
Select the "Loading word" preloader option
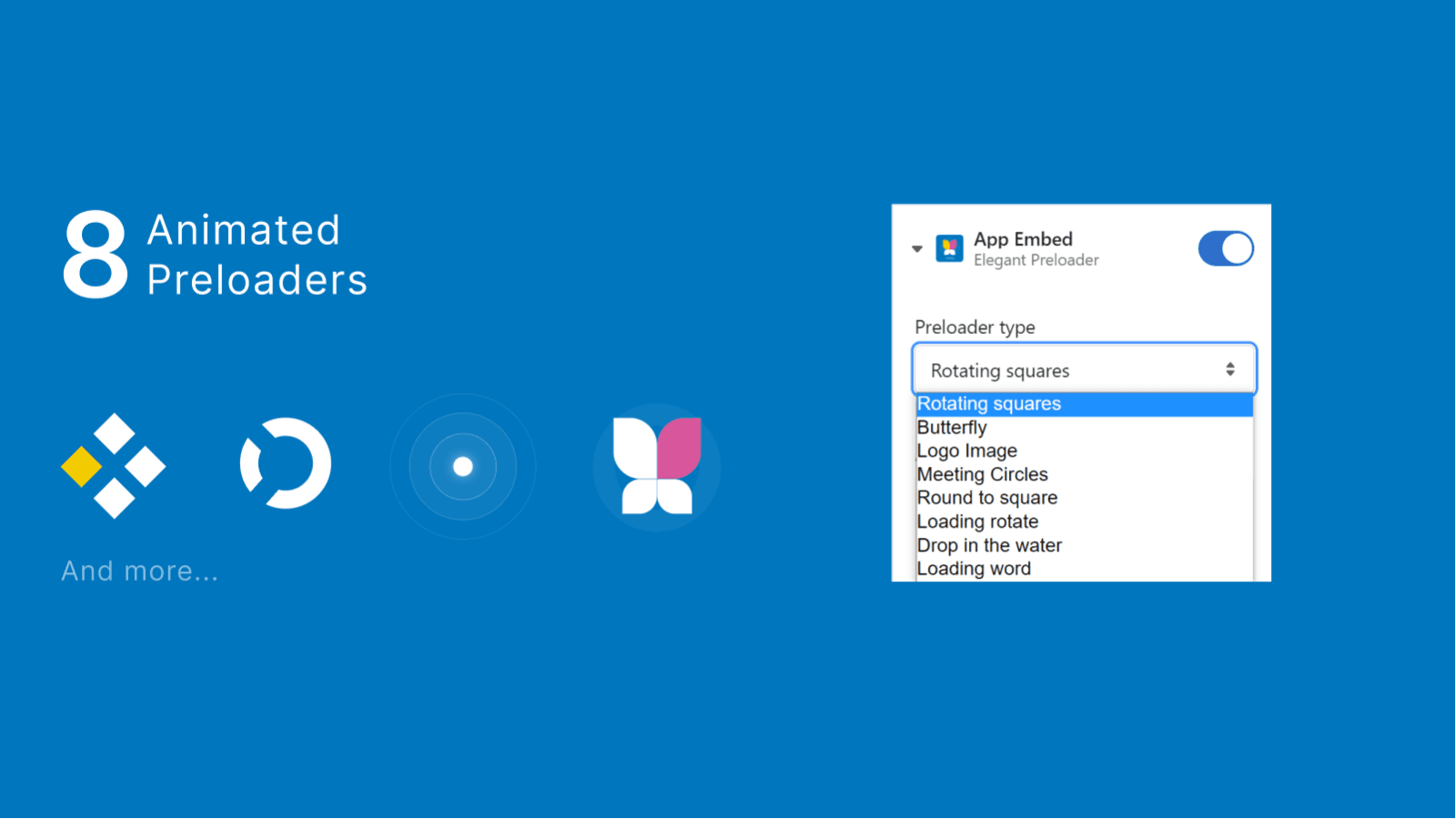pos(974,568)
